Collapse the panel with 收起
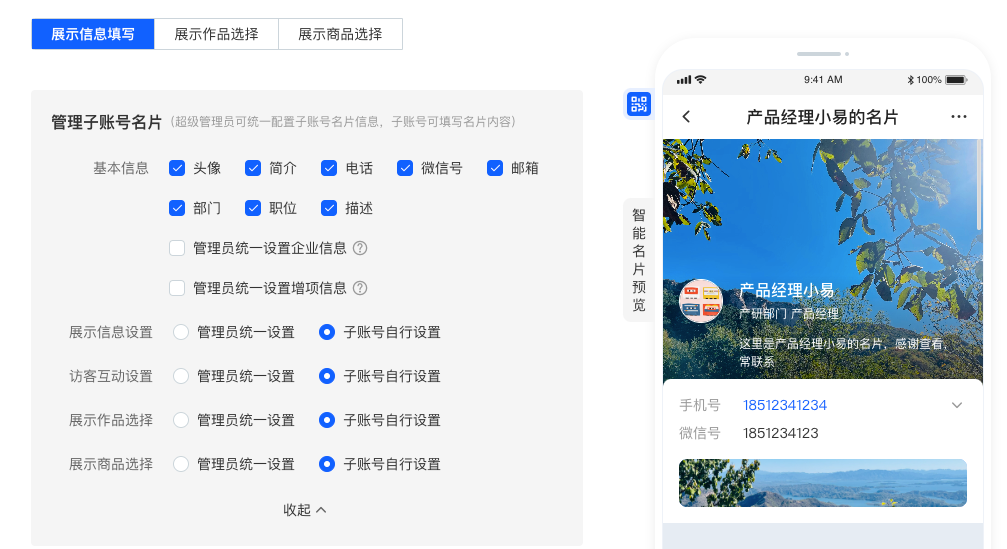 (305, 510)
